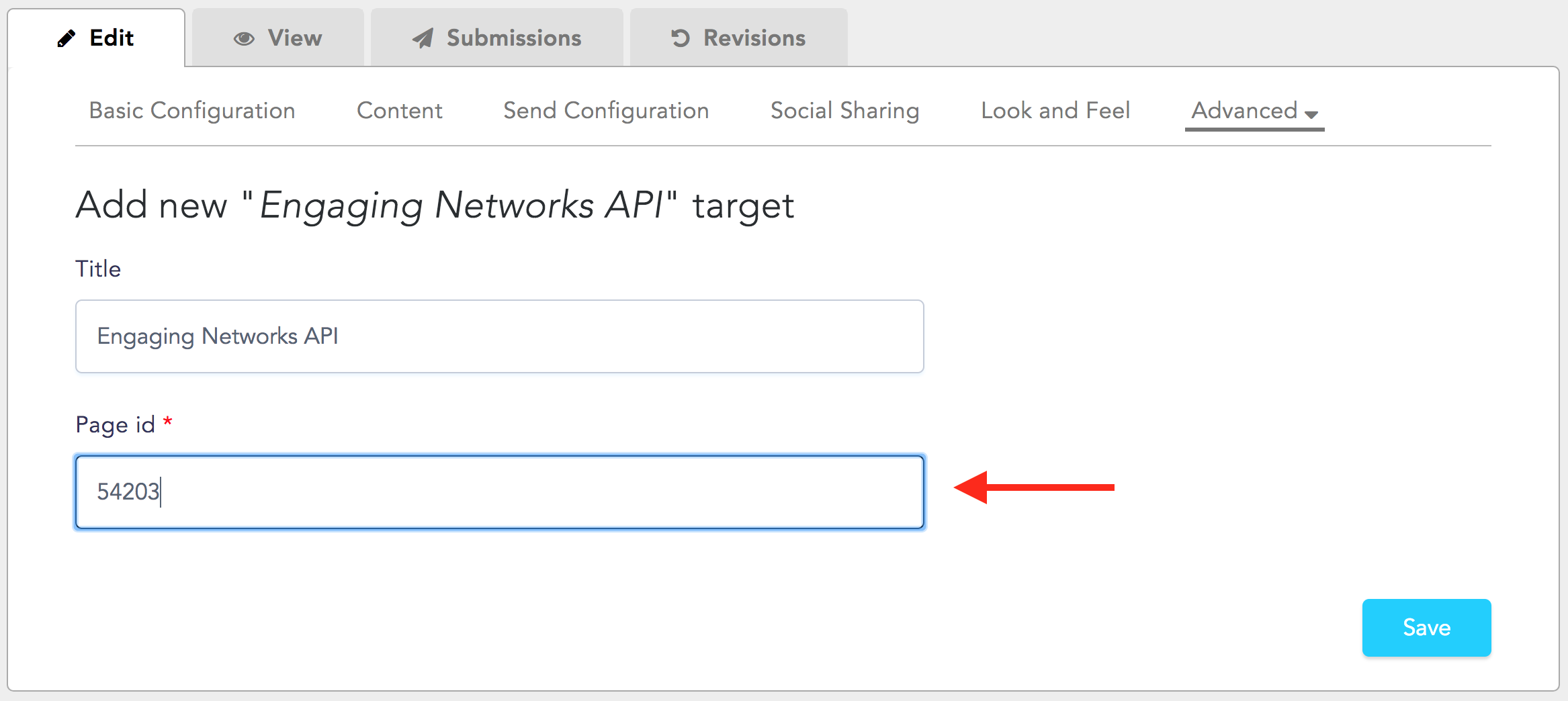The height and width of the screenshot is (701, 1568).
Task: Open the Edit tab
Action: point(96,38)
